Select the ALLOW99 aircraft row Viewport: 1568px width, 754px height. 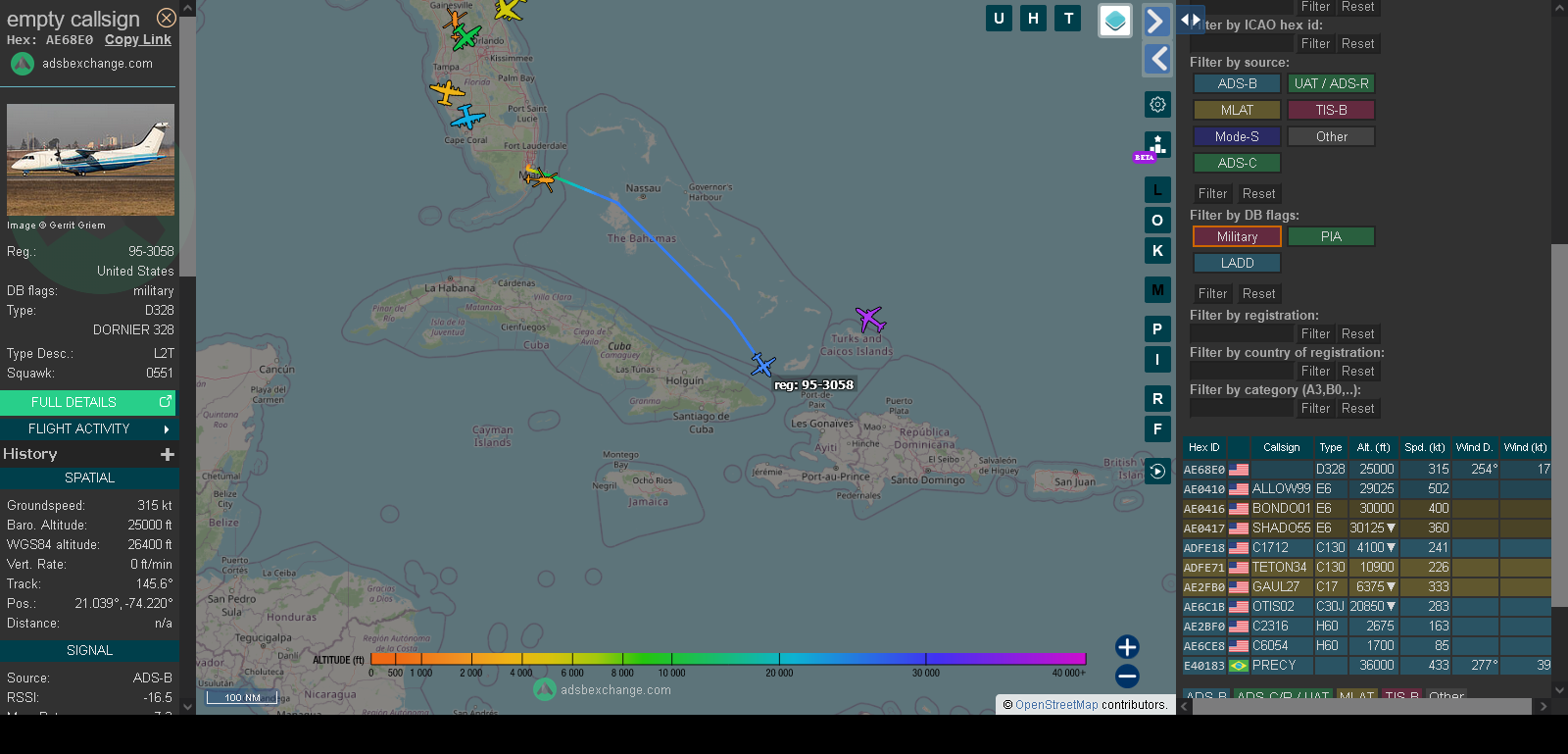(x=1367, y=489)
